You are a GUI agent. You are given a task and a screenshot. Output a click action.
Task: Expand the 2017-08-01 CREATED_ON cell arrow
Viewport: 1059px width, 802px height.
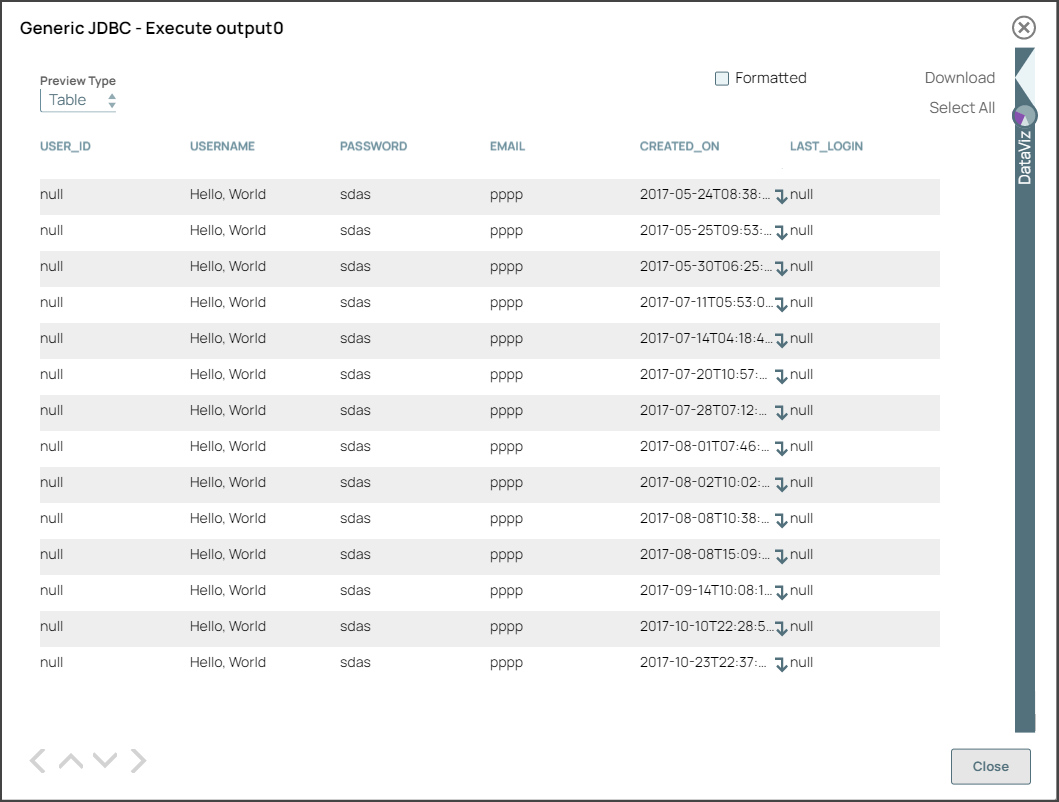781,448
